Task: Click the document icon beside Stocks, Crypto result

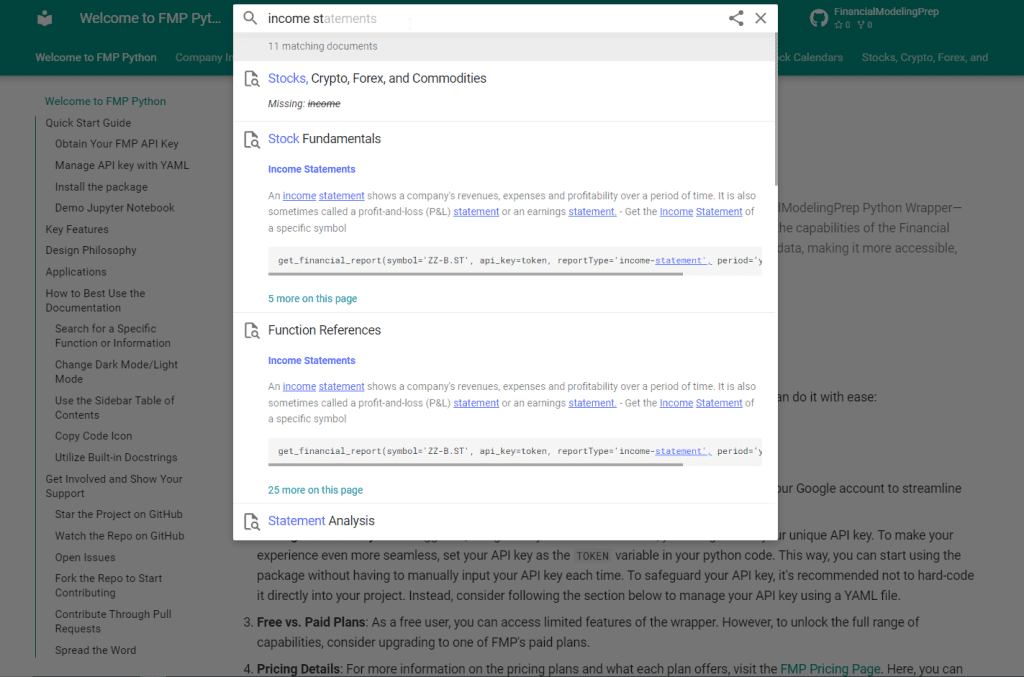Action: pos(252,79)
